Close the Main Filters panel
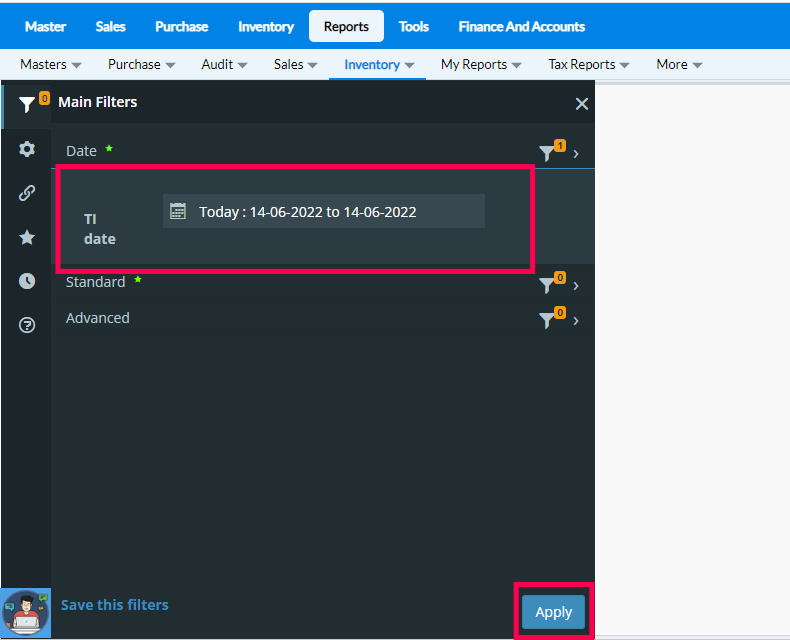This screenshot has width=790, height=640. [x=581, y=104]
